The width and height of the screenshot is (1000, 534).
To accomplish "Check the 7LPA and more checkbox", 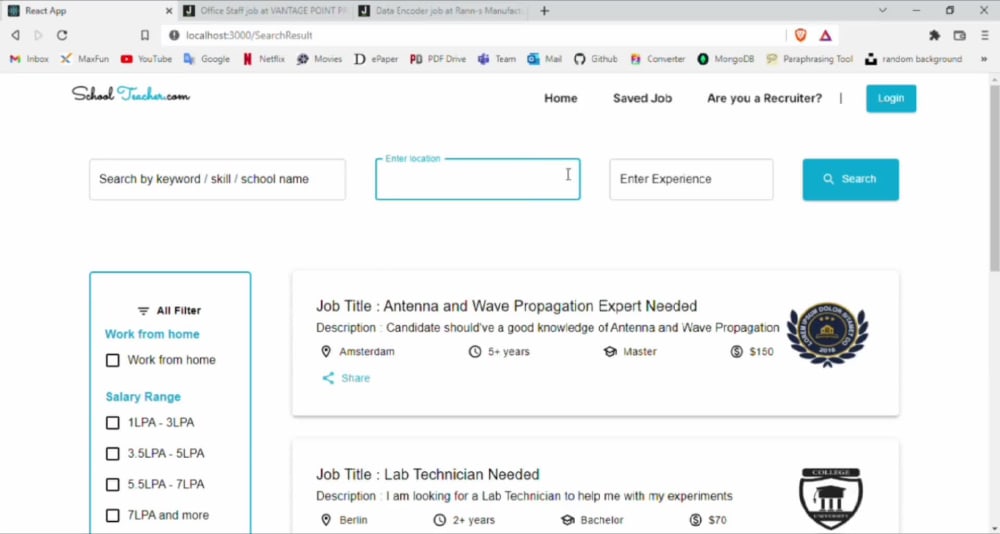I will click(x=112, y=515).
